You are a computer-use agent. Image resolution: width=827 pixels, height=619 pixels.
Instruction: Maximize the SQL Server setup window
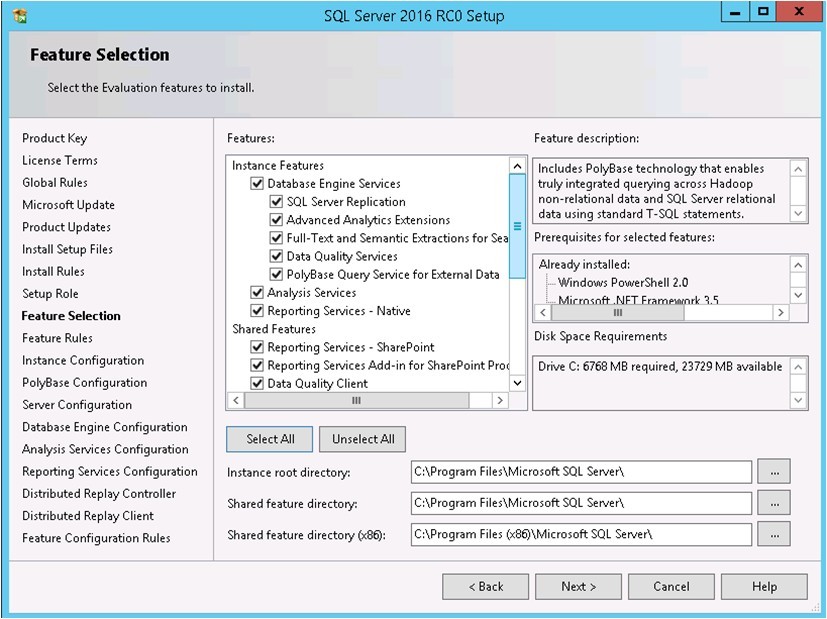(x=763, y=12)
